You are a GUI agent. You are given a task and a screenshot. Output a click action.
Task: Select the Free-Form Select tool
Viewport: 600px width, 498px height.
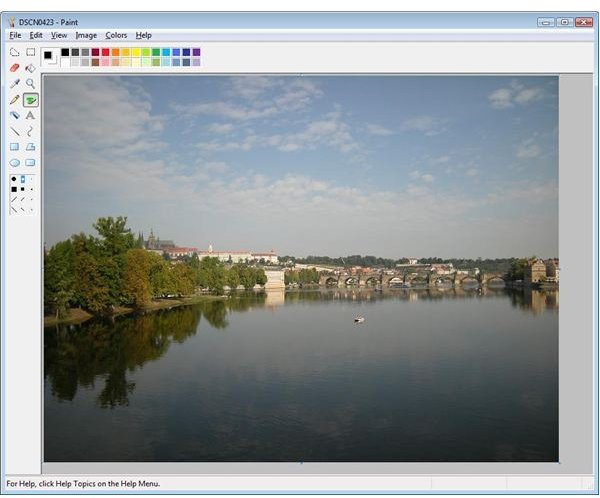15,52
